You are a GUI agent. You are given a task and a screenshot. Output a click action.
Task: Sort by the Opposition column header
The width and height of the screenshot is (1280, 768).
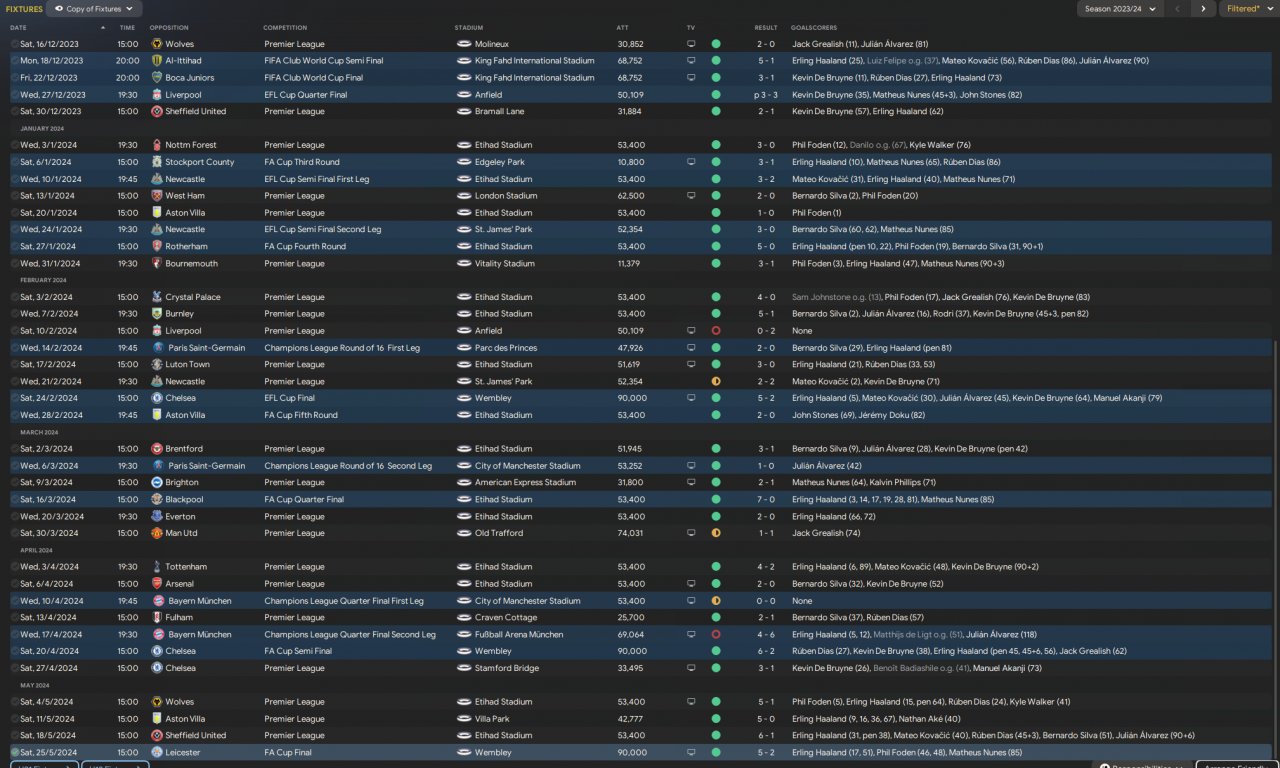click(169, 28)
